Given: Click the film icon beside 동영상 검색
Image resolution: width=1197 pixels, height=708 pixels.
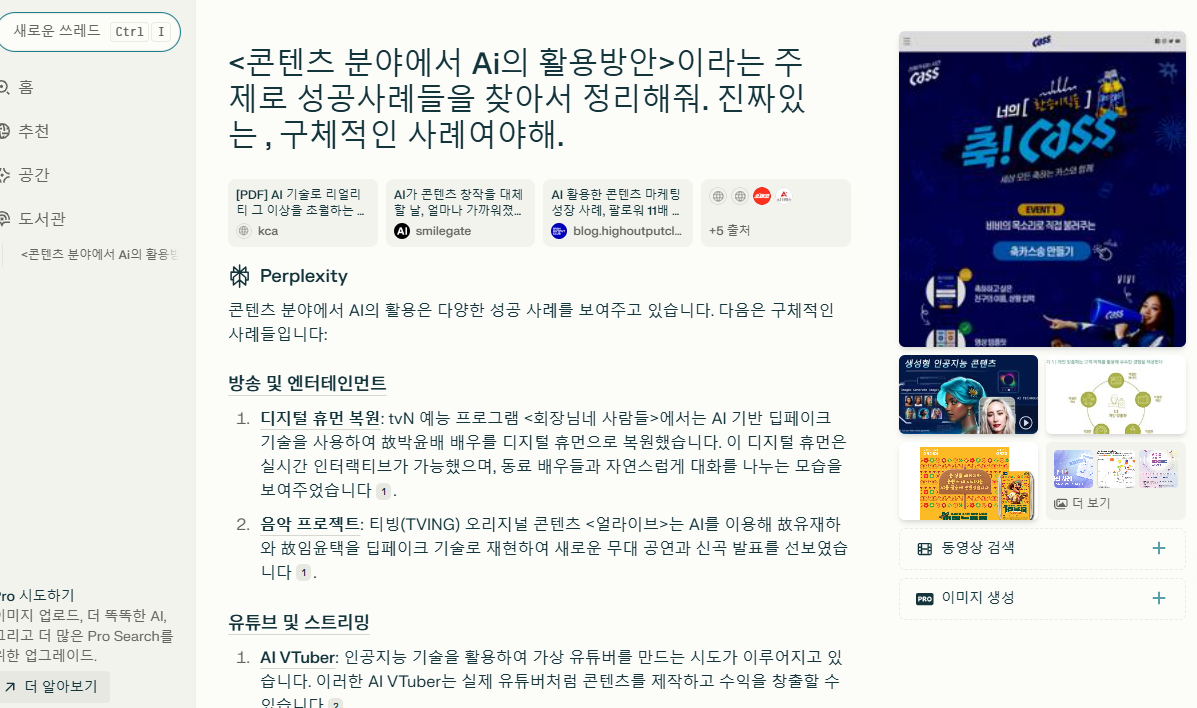Looking at the screenshot, I should tap(924, 548).
